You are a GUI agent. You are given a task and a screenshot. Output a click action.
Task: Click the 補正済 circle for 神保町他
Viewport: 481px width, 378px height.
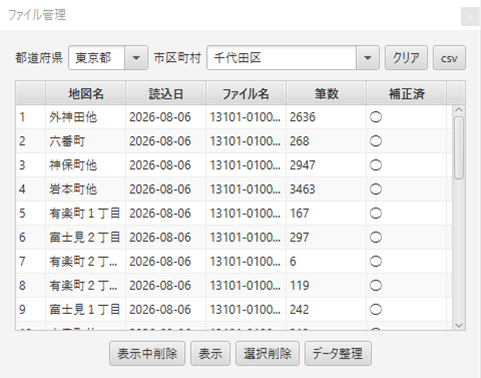coord(376,165)
